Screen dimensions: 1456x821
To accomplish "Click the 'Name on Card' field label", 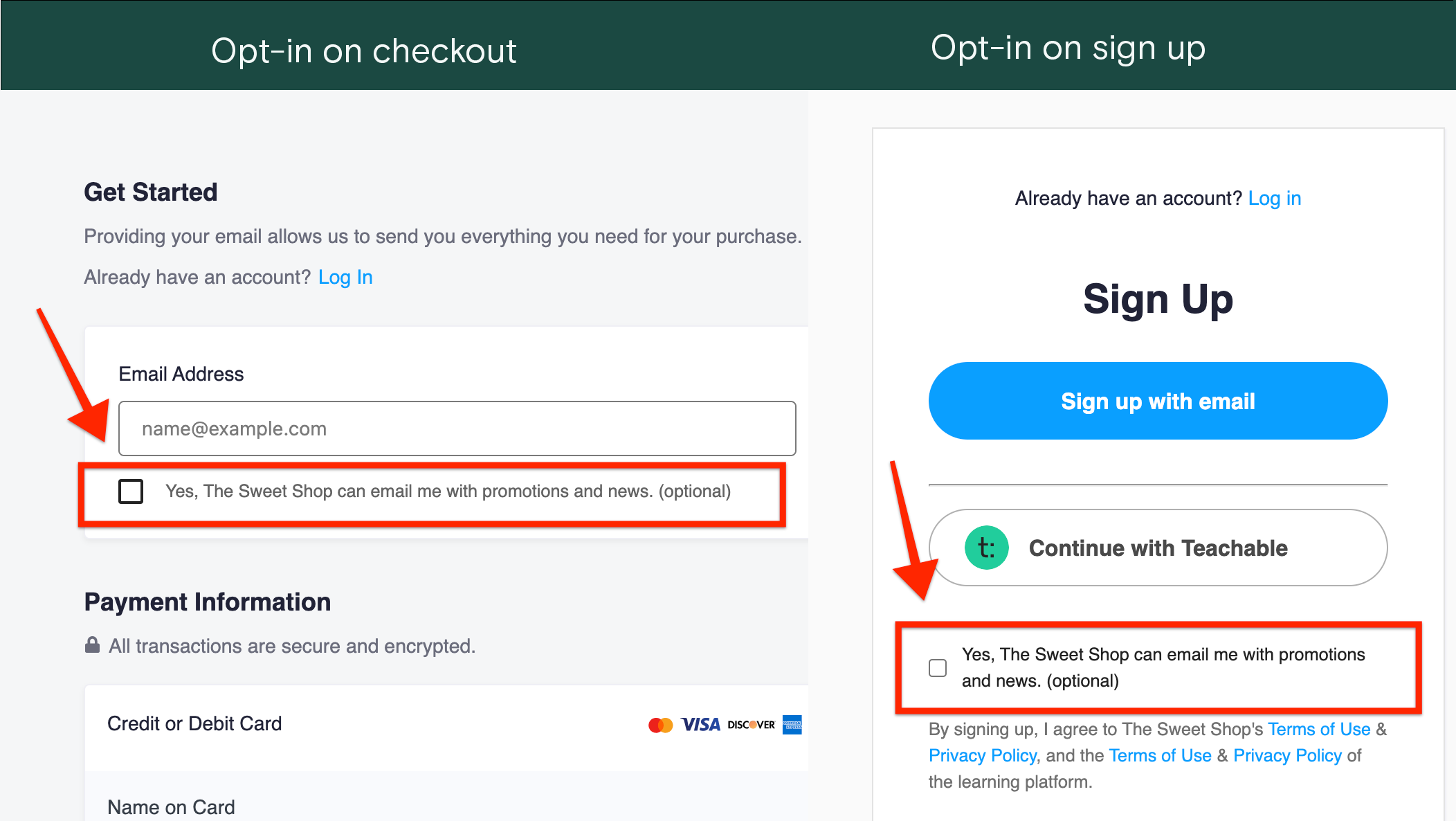I will (x=171, y=807).
